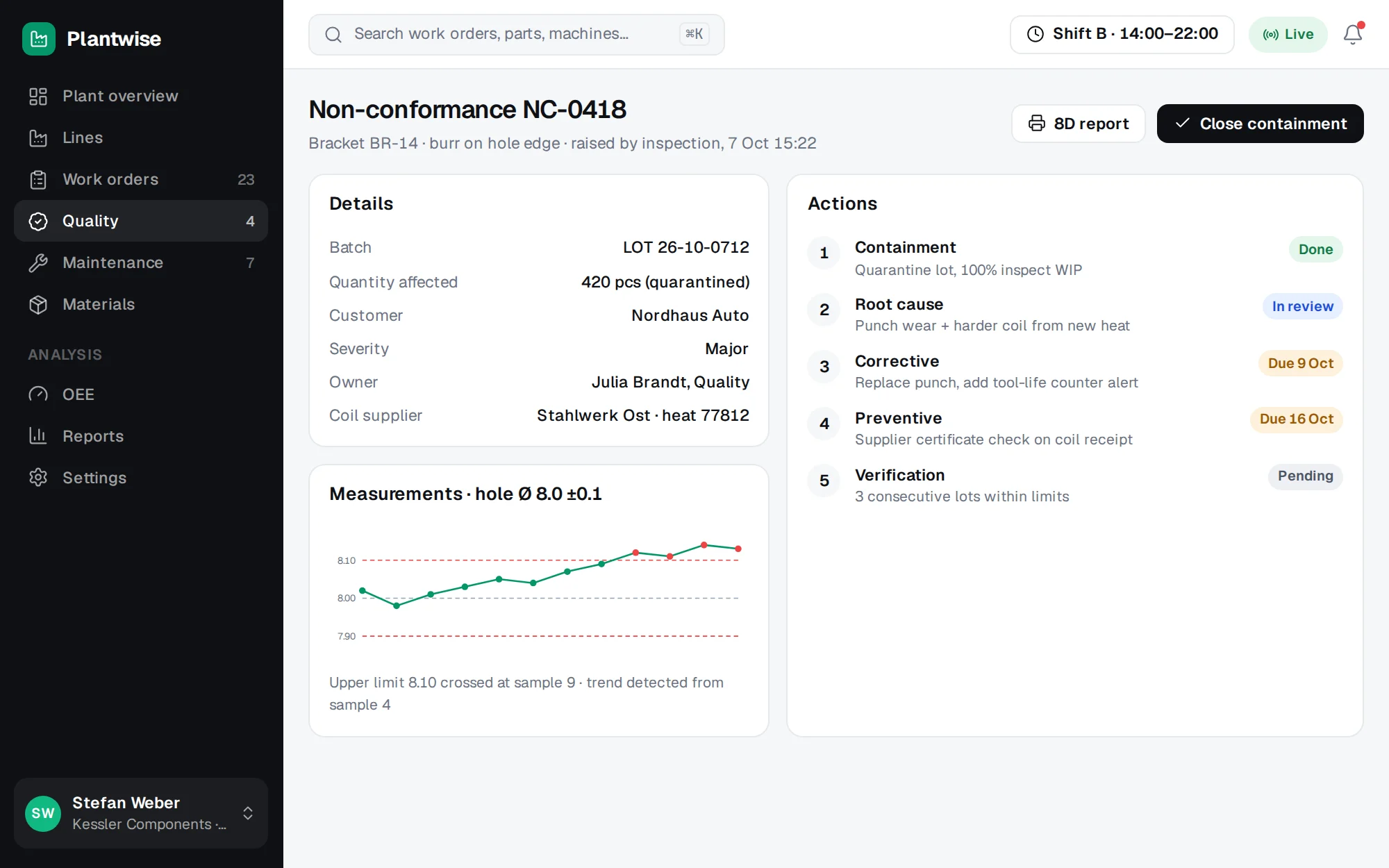The width and height of the screenshot is (1389, 868).
Task: Open Plant overview in the sidebar
Action: (x=141, y=96)
